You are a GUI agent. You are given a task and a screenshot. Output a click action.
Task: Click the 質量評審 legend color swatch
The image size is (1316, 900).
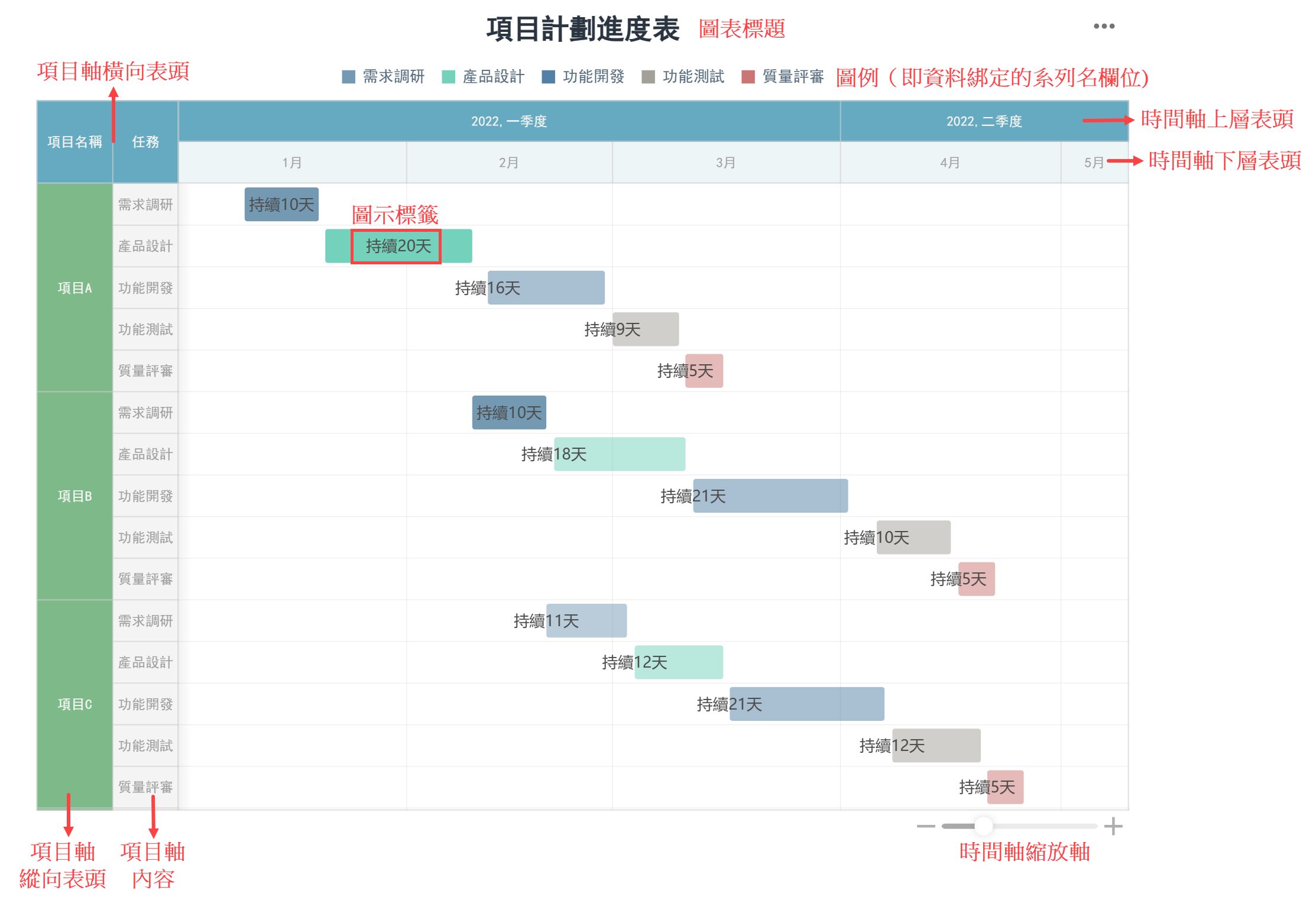coord(748,77)
